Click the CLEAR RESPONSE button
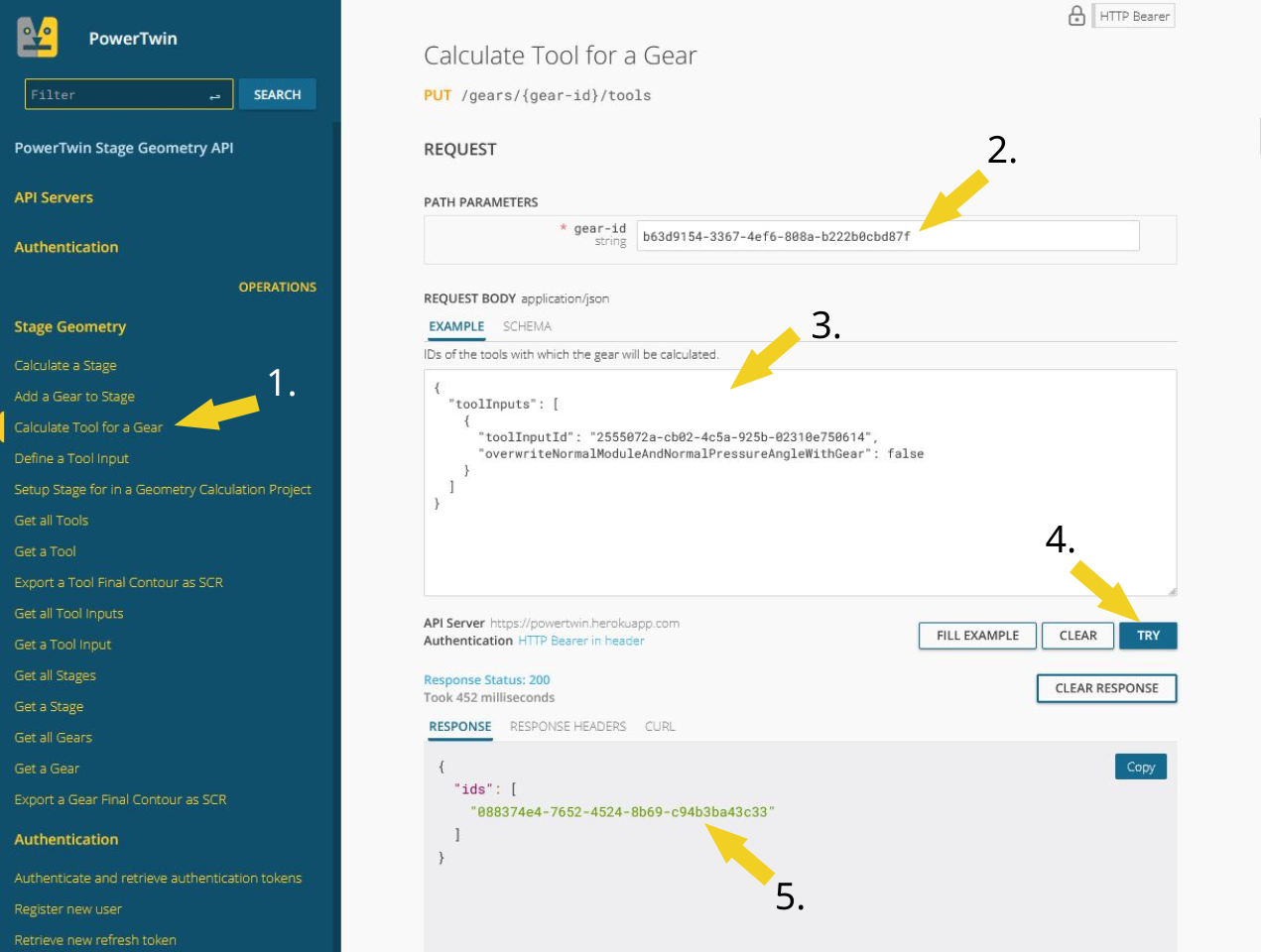This screenshot has height=952, width=1261. 1106,688
